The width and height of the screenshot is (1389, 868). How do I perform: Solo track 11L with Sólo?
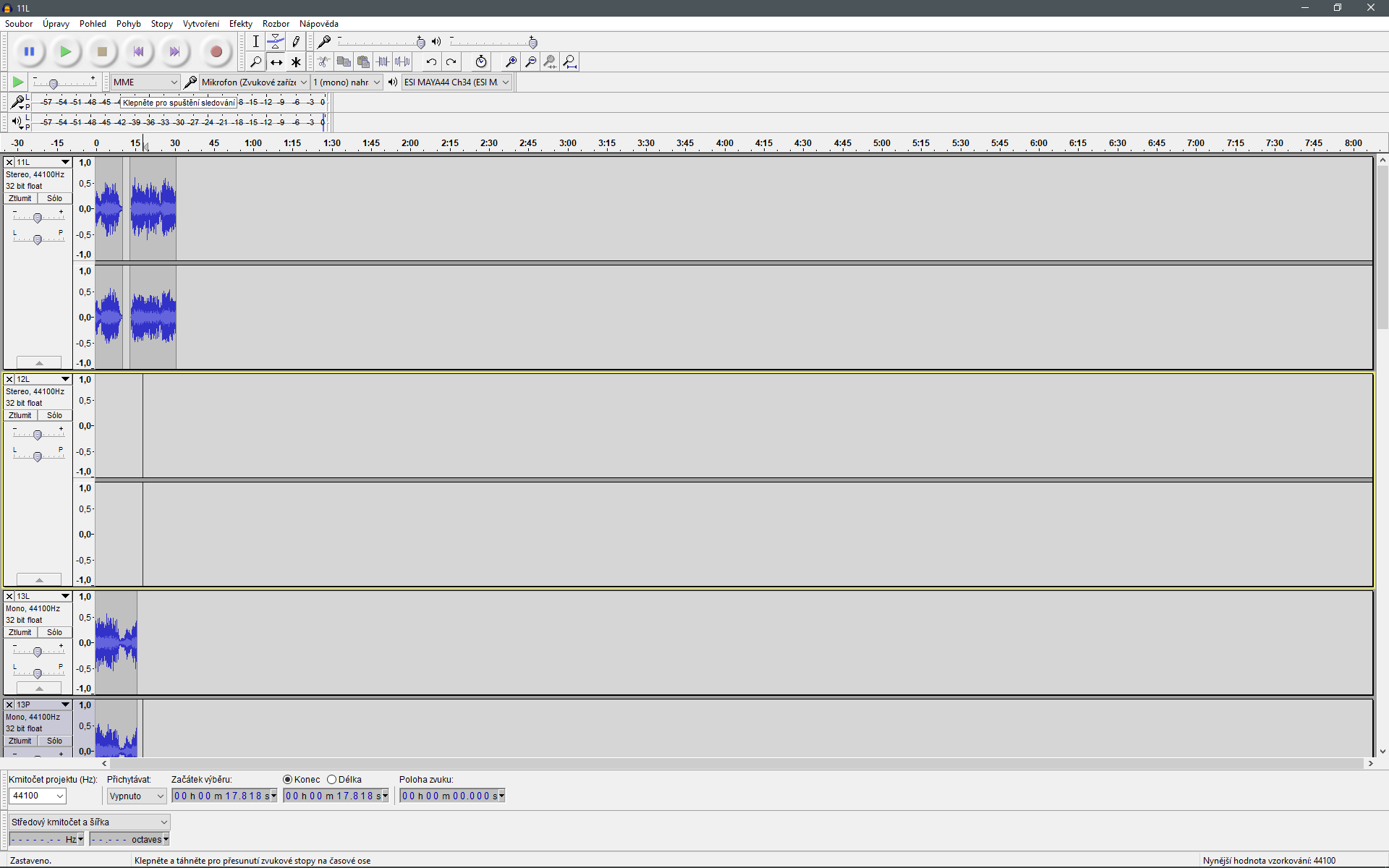pos(55,198)
